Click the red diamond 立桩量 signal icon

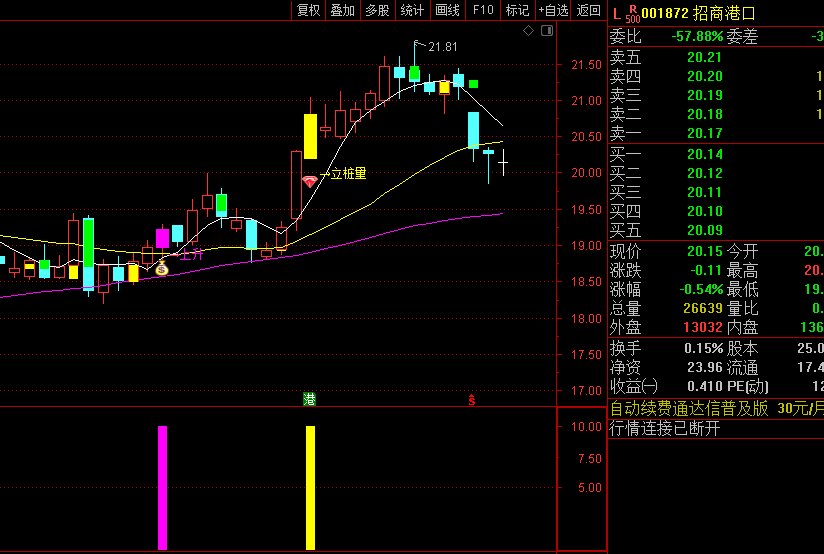tap(310, 181)
